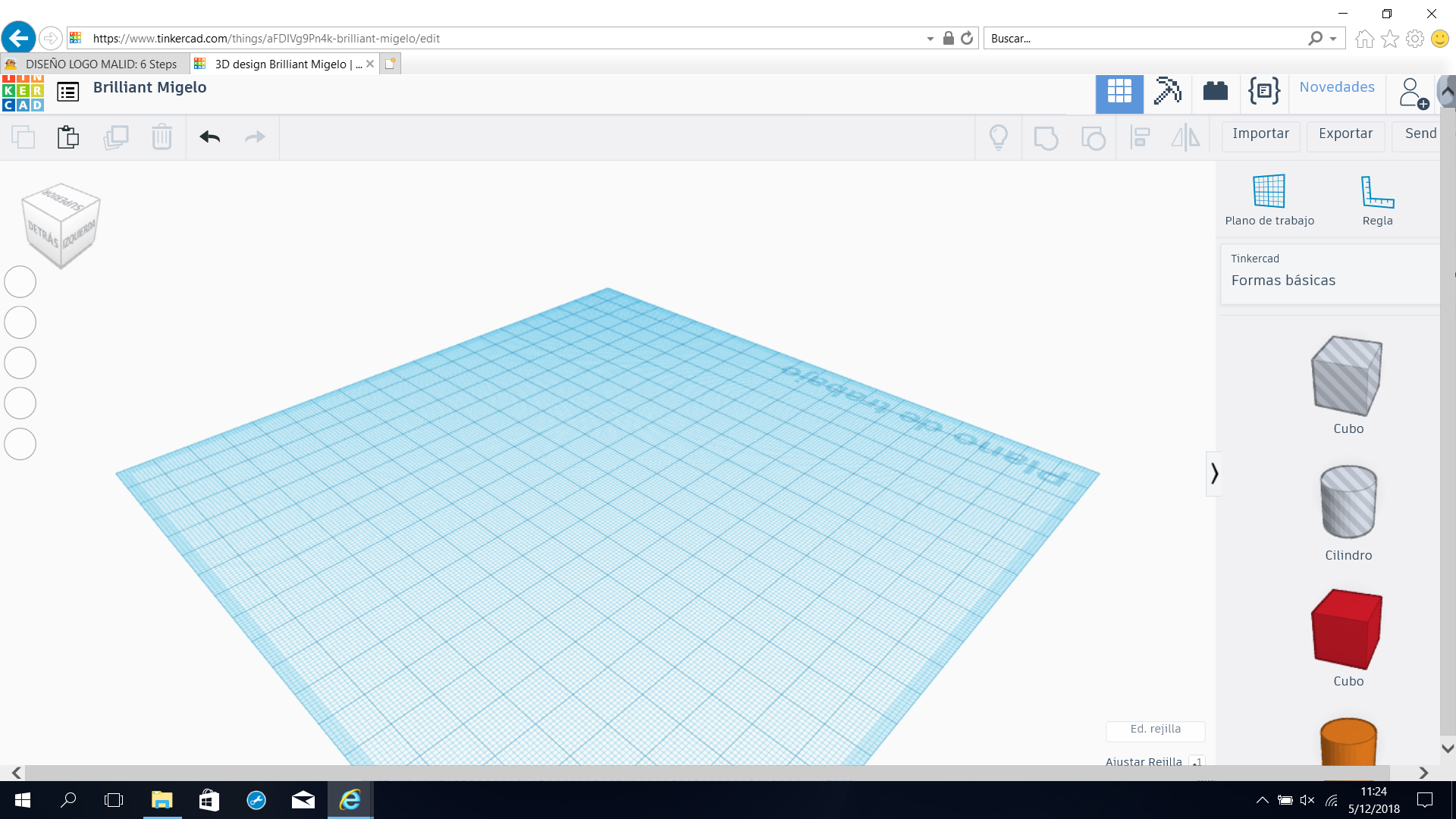Screen dimensions: 1456x819
Task: Open the designs list icon
Action: tap(68, 93)
